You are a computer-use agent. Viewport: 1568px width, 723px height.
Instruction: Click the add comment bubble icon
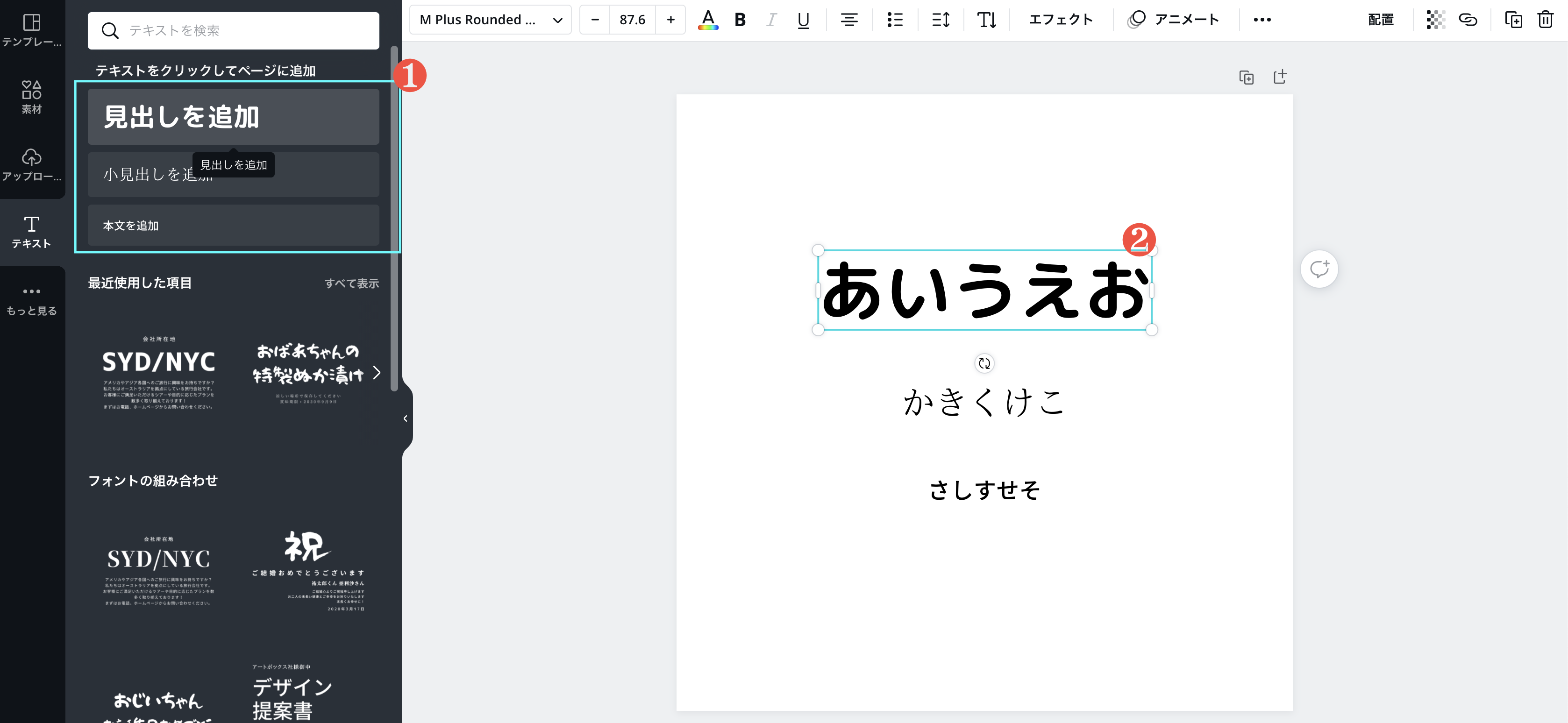coord(1319,269)
